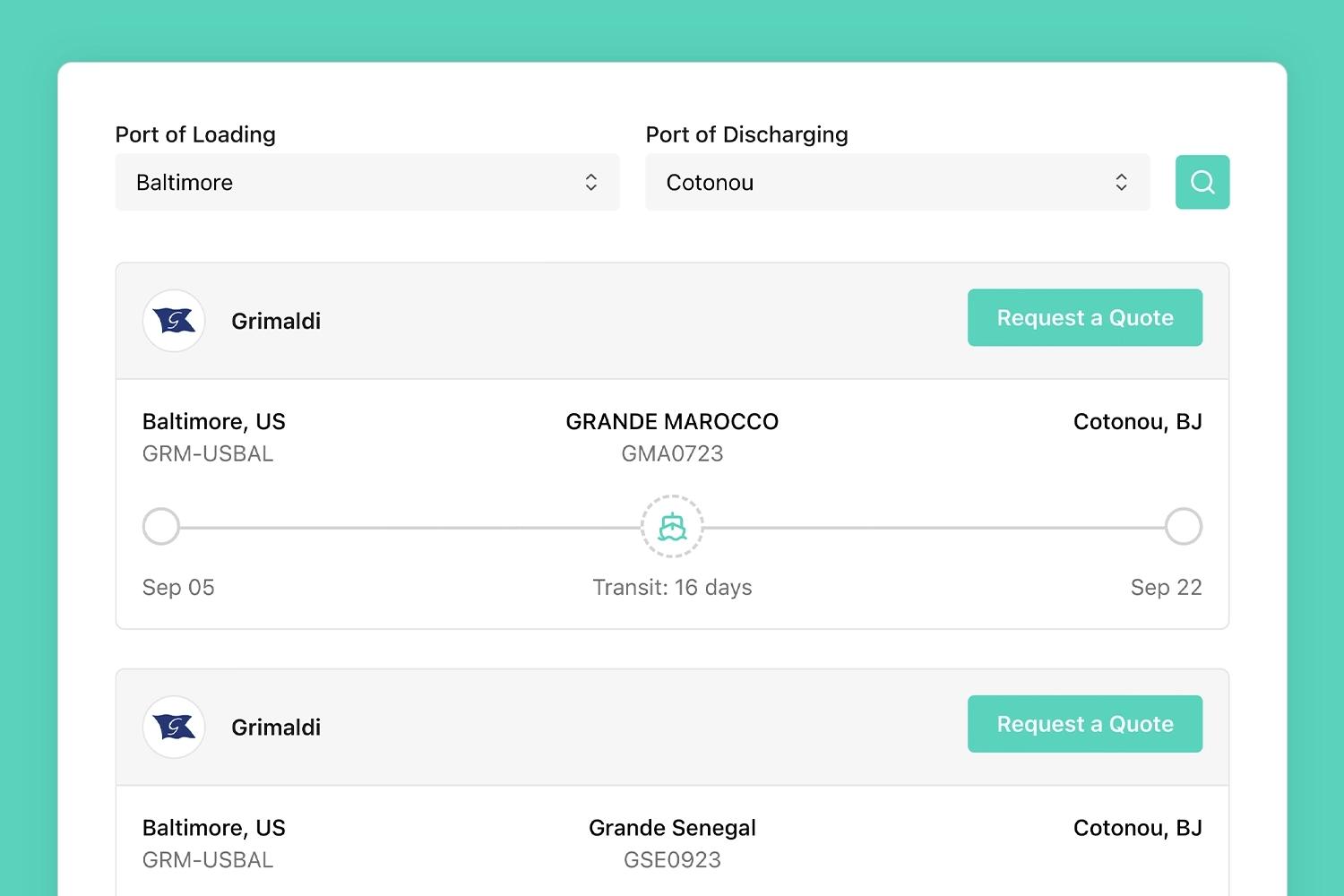Image resolution: width=1344 pixels, height=896 pixels.
Task: Click the Grande Senegal vessel name
Action: [x=672, y=828]
